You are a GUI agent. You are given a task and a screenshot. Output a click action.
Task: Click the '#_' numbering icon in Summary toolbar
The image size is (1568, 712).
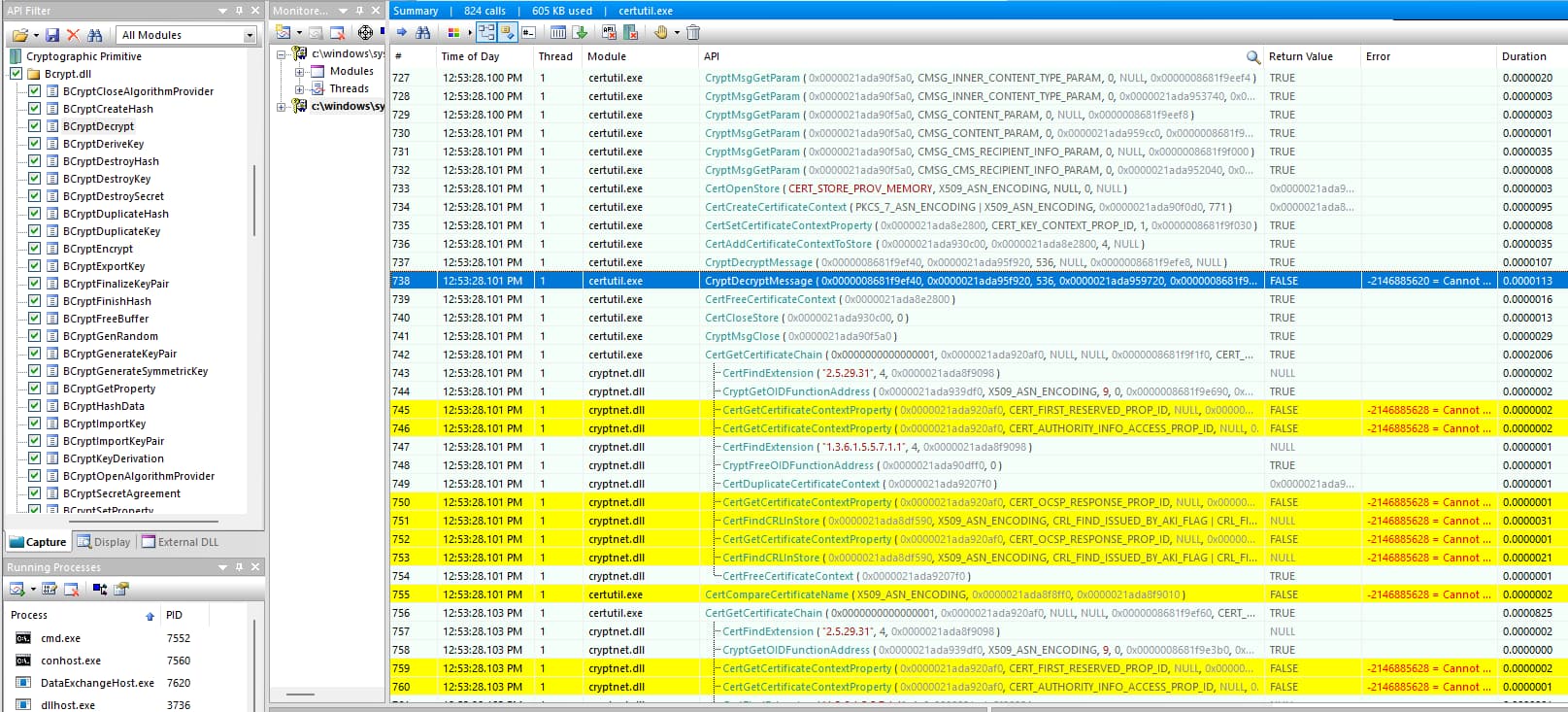click(528, 32)
